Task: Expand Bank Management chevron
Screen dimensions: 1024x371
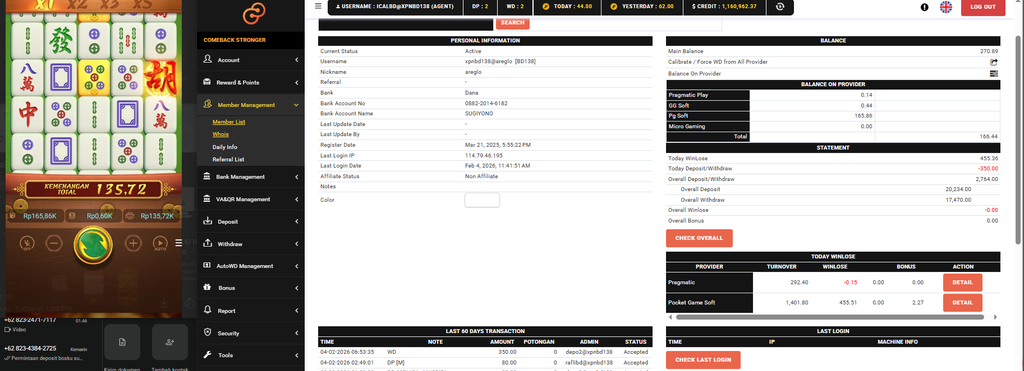Action: [x=296, y=177]
